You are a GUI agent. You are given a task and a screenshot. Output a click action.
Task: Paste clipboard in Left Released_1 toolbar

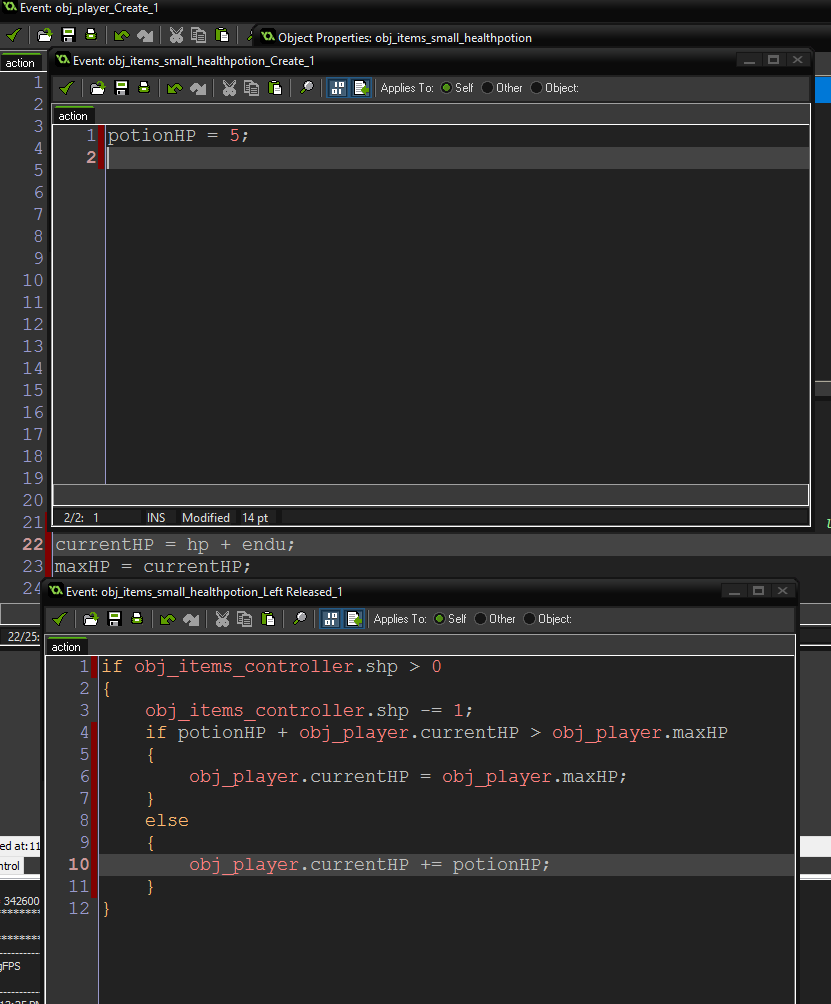pyautogui.click(x=268, y=619)
